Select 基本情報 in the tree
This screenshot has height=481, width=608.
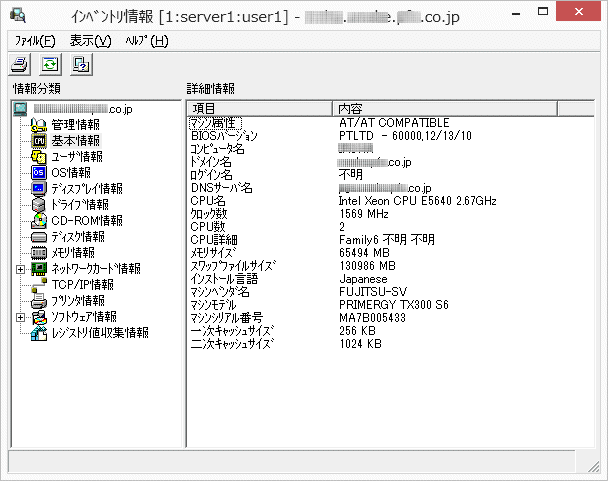[76, 140]
